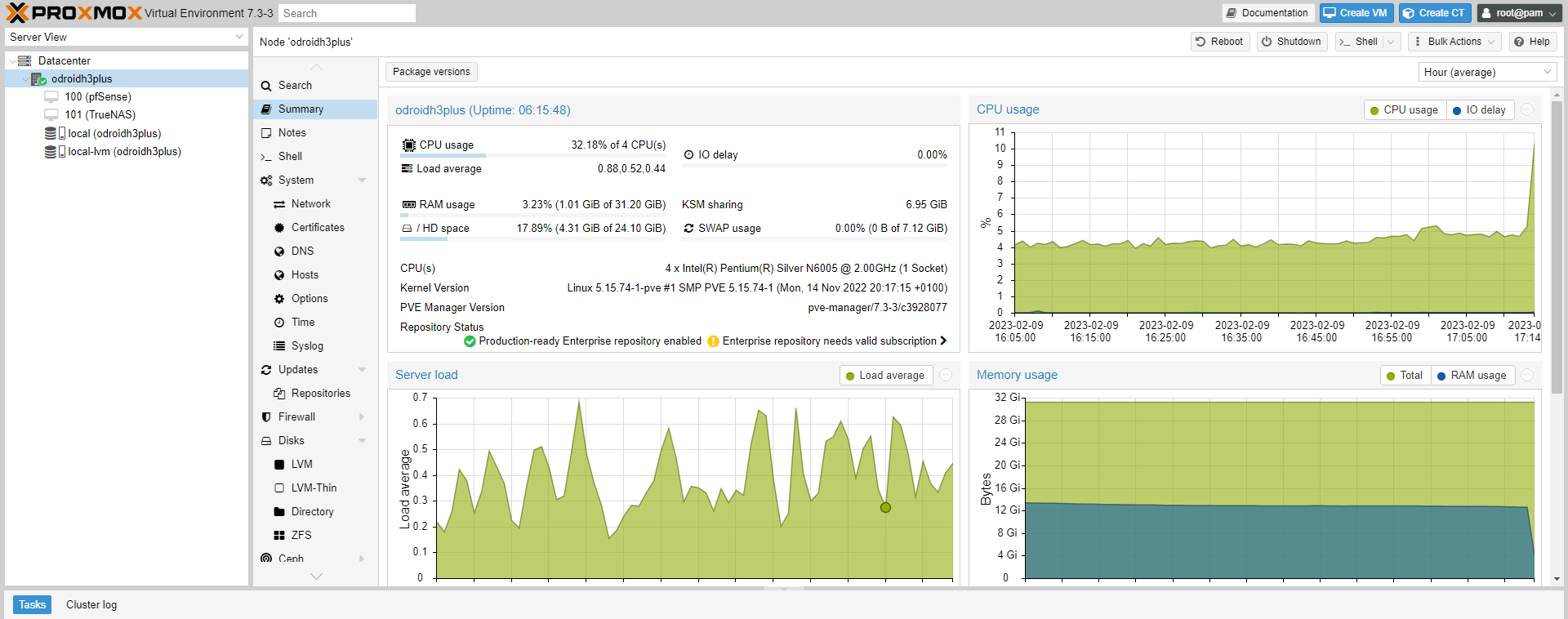Toggle CPU usage series in CPU chart legend

(1404, 110)
